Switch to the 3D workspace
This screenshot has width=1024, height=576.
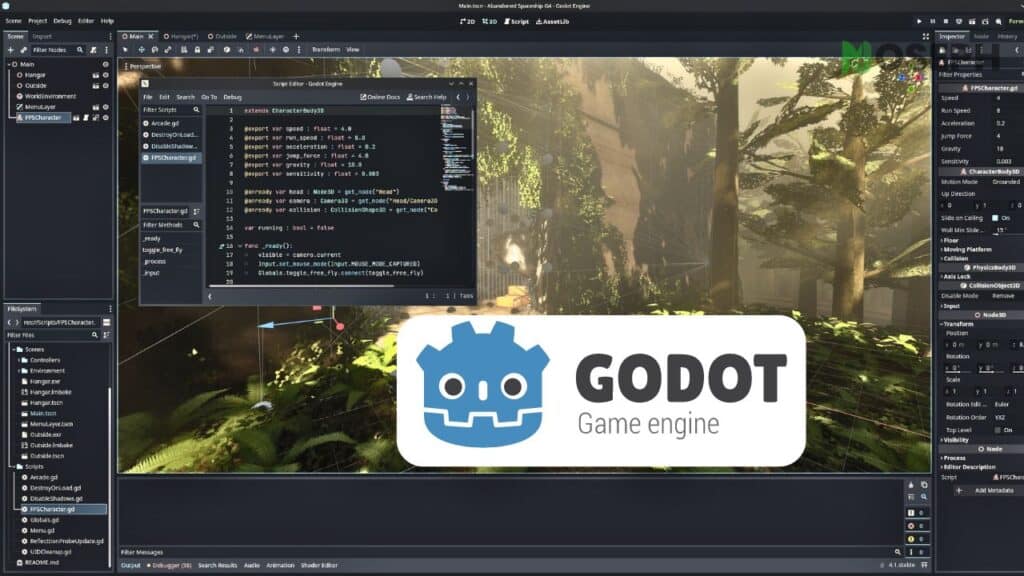(x=489, y=22)
